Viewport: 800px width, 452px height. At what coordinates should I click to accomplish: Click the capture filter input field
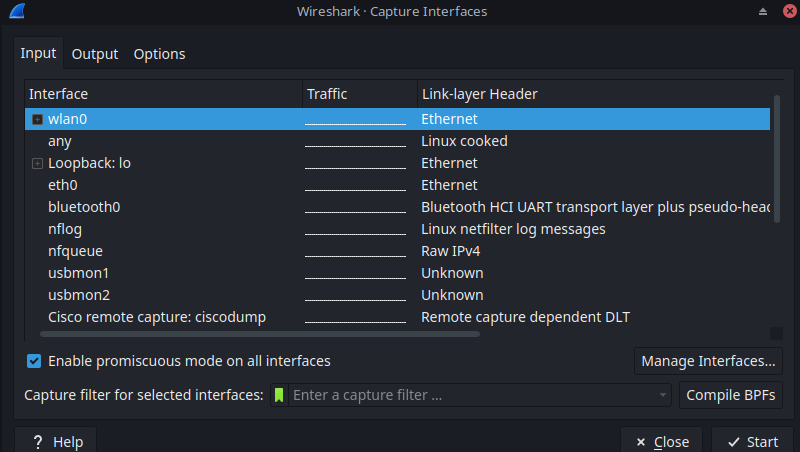tap(473, 395)
